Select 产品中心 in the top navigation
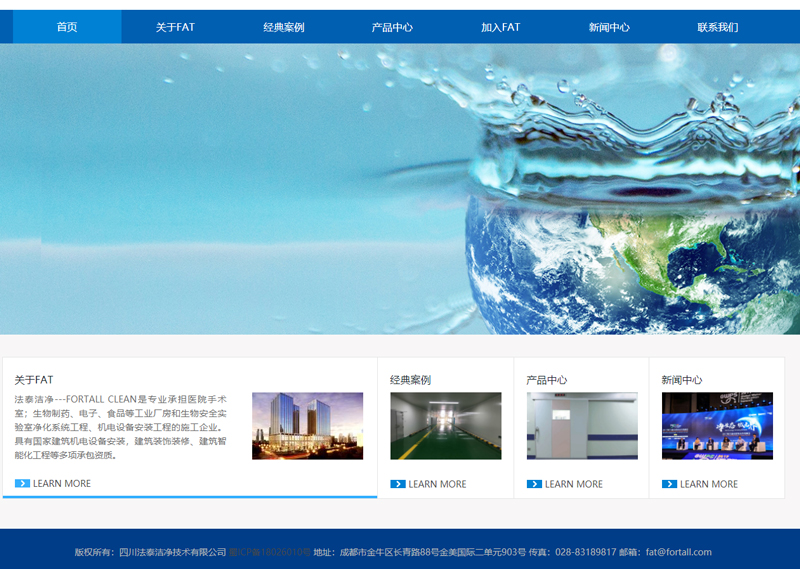The height and width of the screenshot is (569, 800). coord(392,27)
